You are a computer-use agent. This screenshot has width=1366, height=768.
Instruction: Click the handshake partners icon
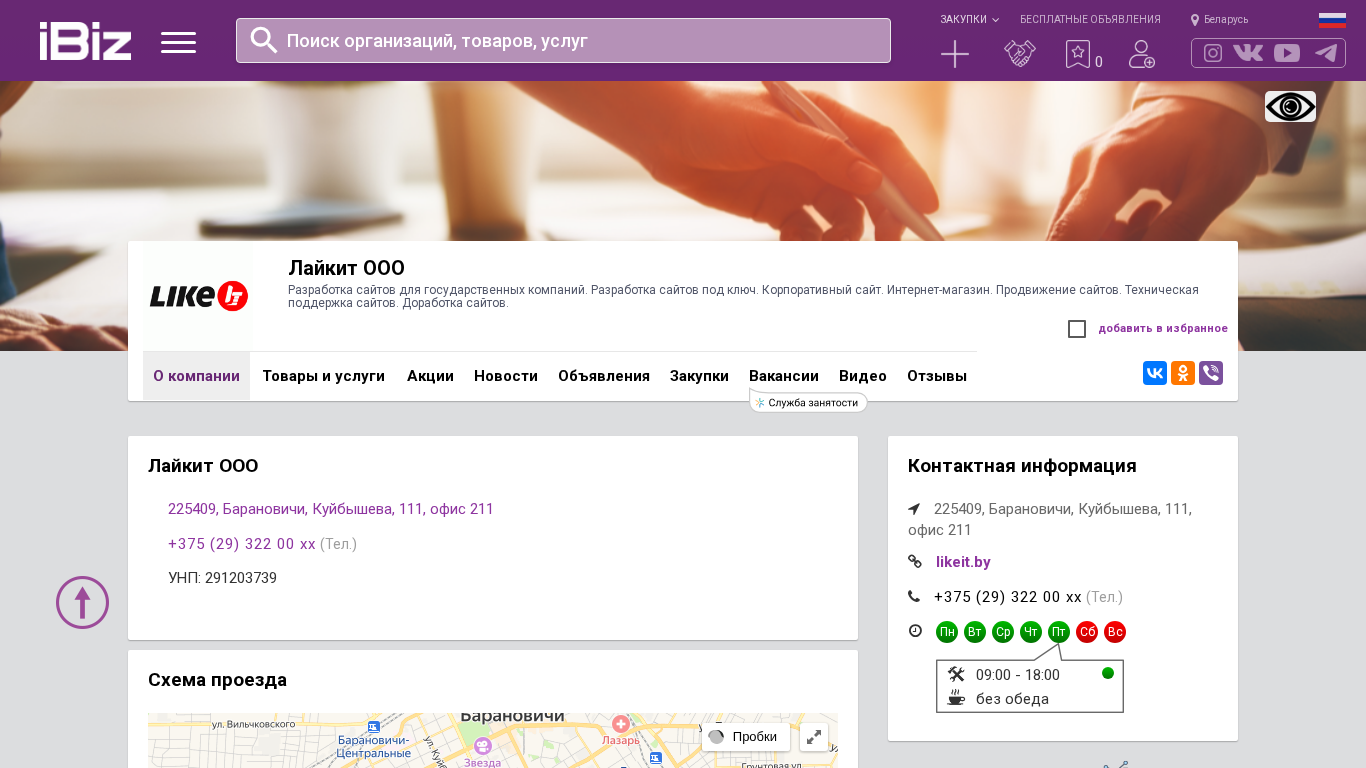tap(1019, 54)
